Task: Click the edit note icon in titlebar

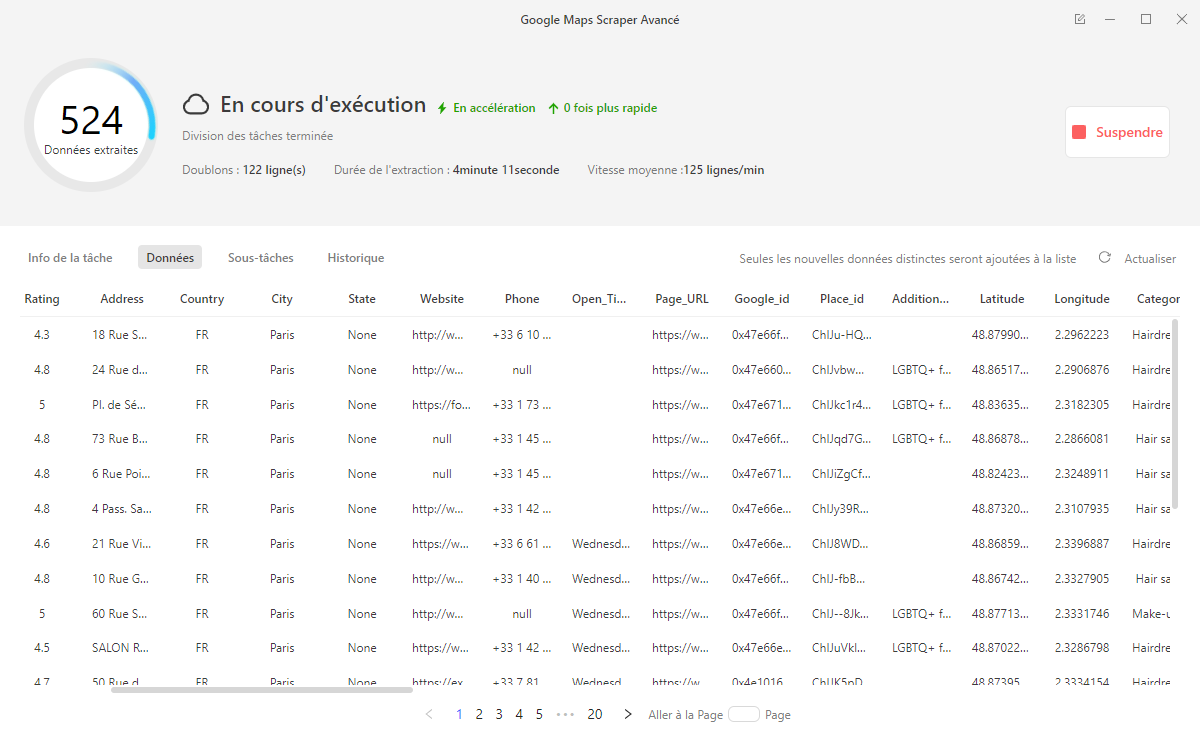Action: 1079,19
